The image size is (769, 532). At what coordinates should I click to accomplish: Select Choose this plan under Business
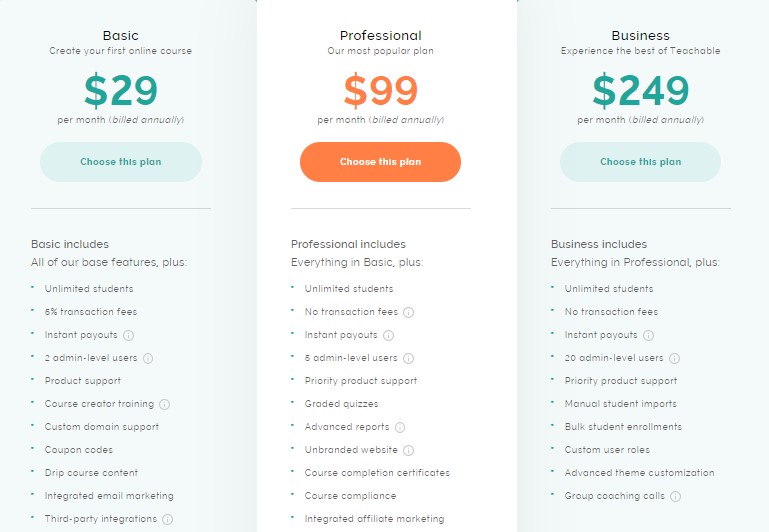[641, 162]
